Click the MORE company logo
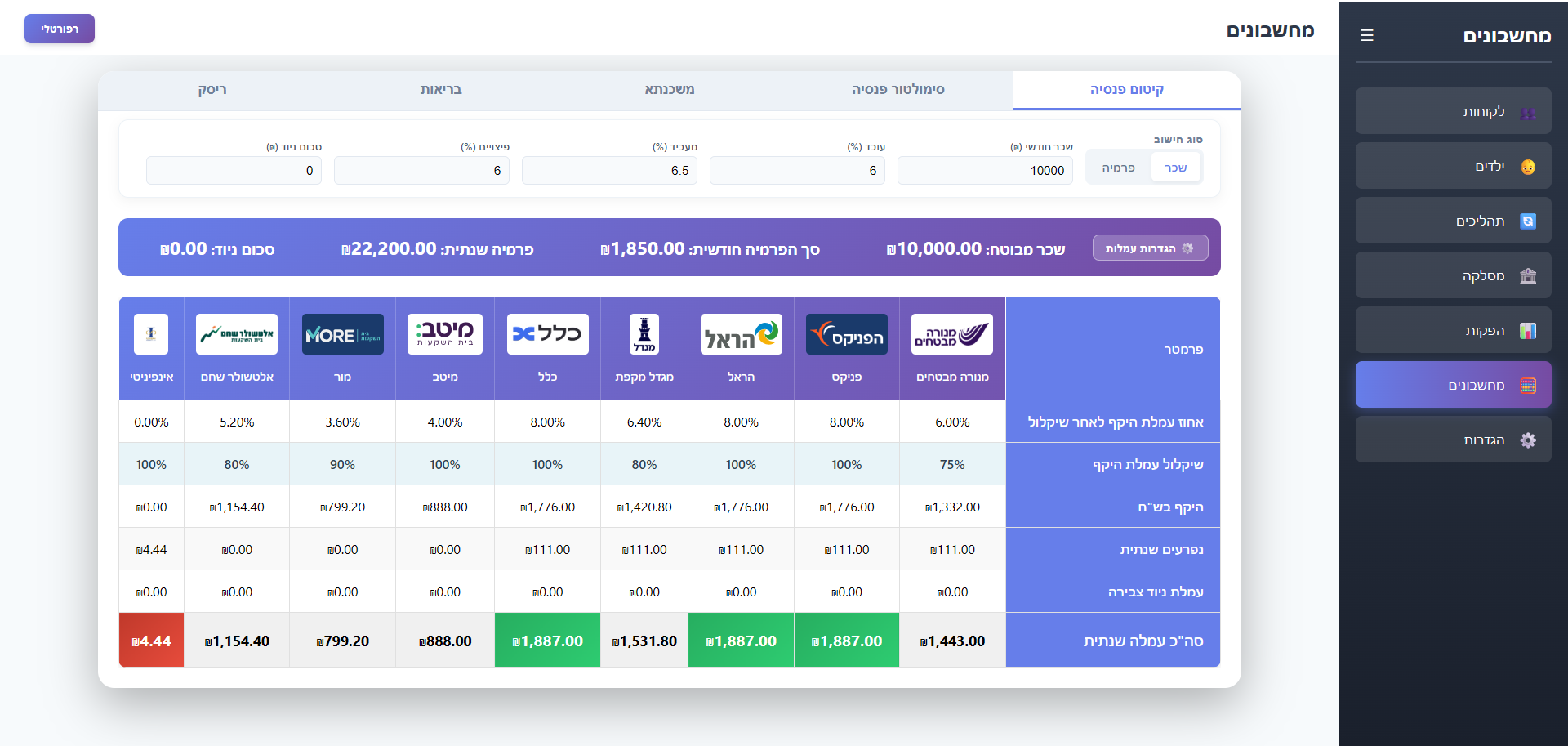This screenshot has height=746, width=1568. pyautogui.click(x=343, y=334)
